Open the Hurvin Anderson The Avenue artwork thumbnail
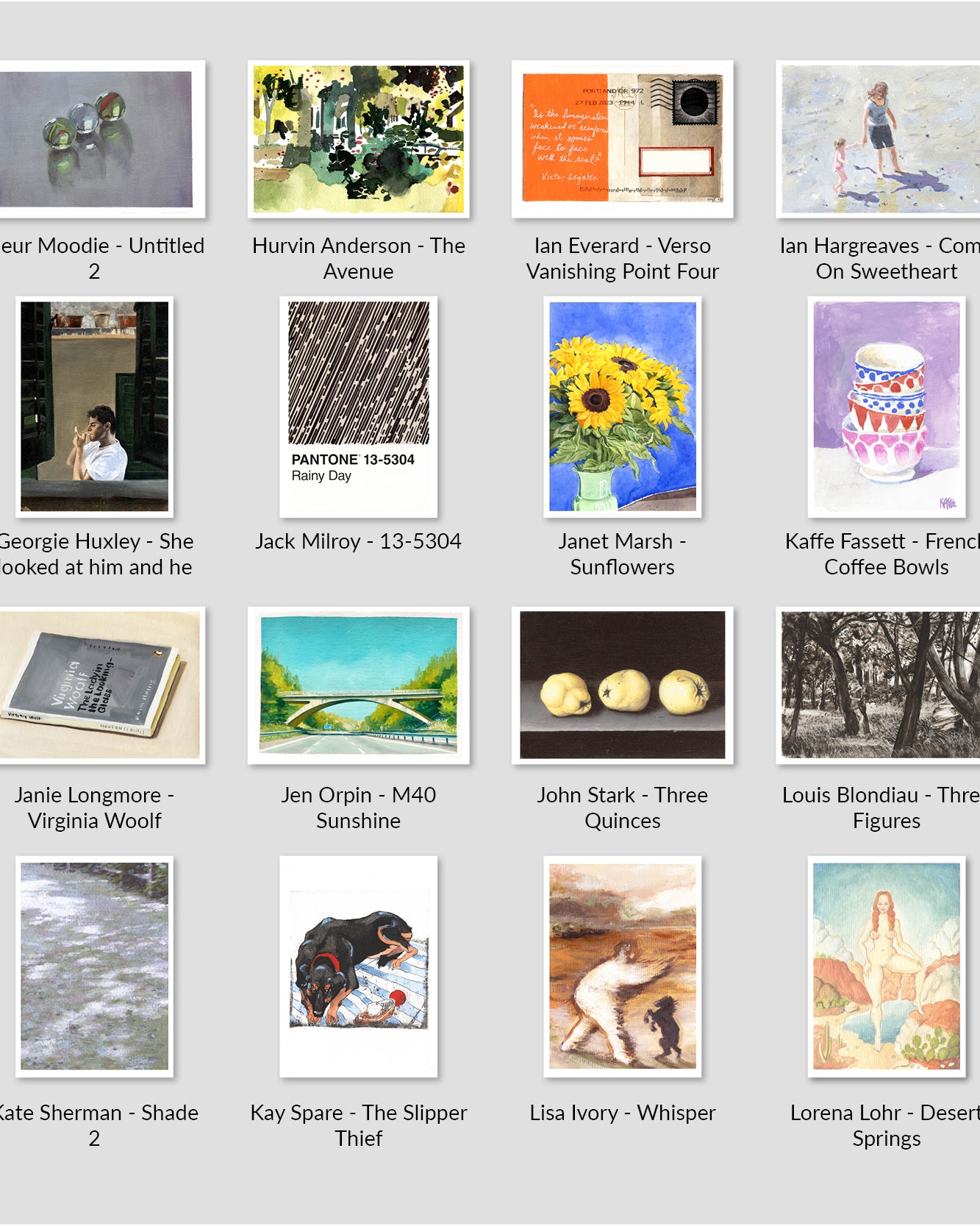Viewport: 980px width, 1226px height. pos(358,139)
